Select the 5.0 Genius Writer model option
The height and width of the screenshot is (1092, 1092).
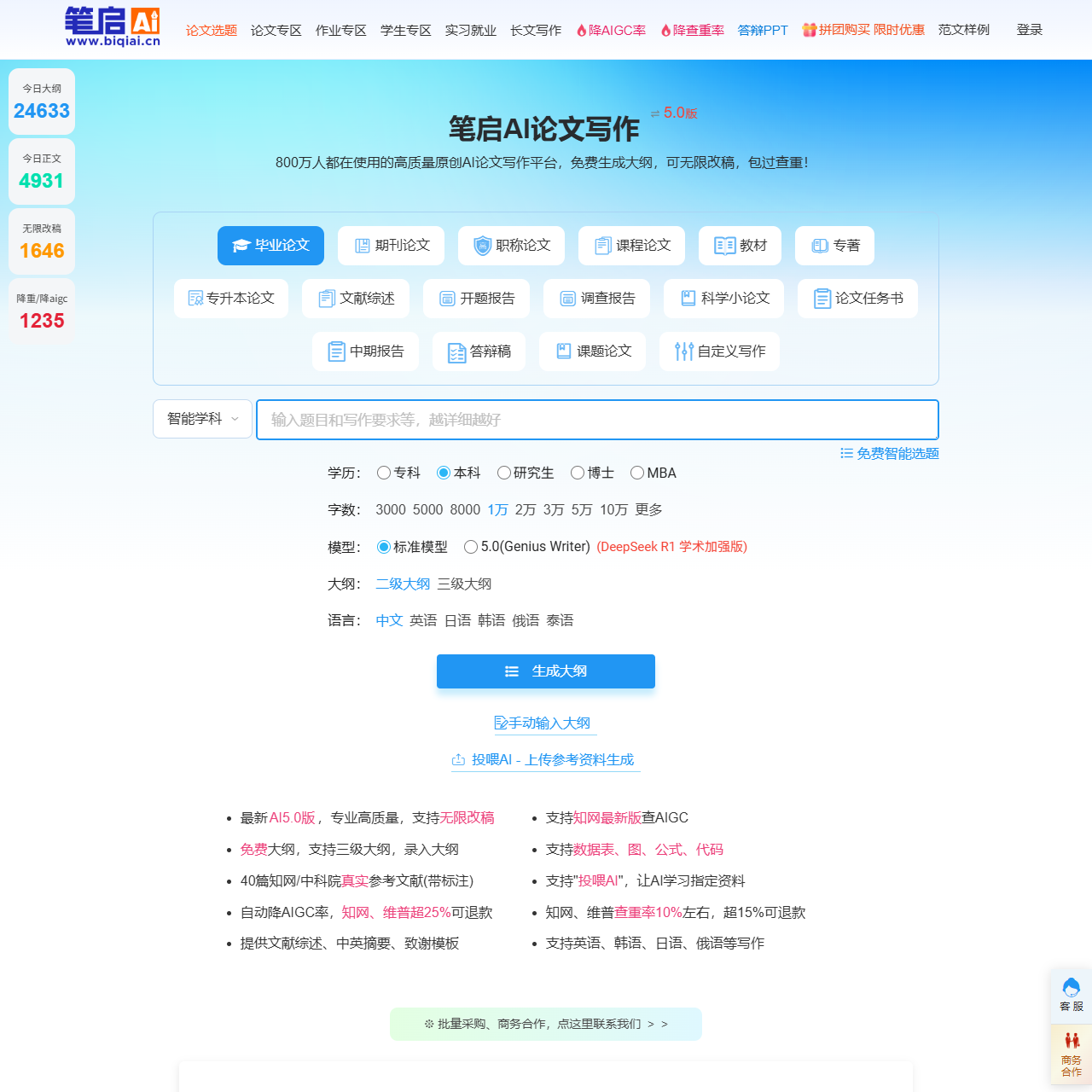click(x=471, y=547)
